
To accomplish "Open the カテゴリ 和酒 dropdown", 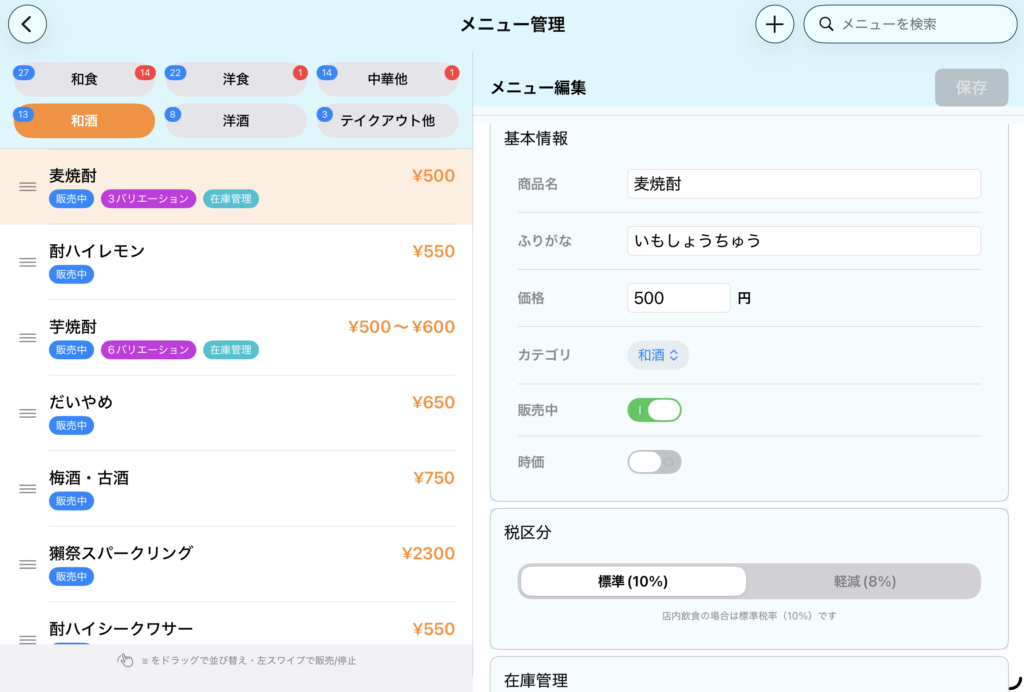I will (658, 355).
